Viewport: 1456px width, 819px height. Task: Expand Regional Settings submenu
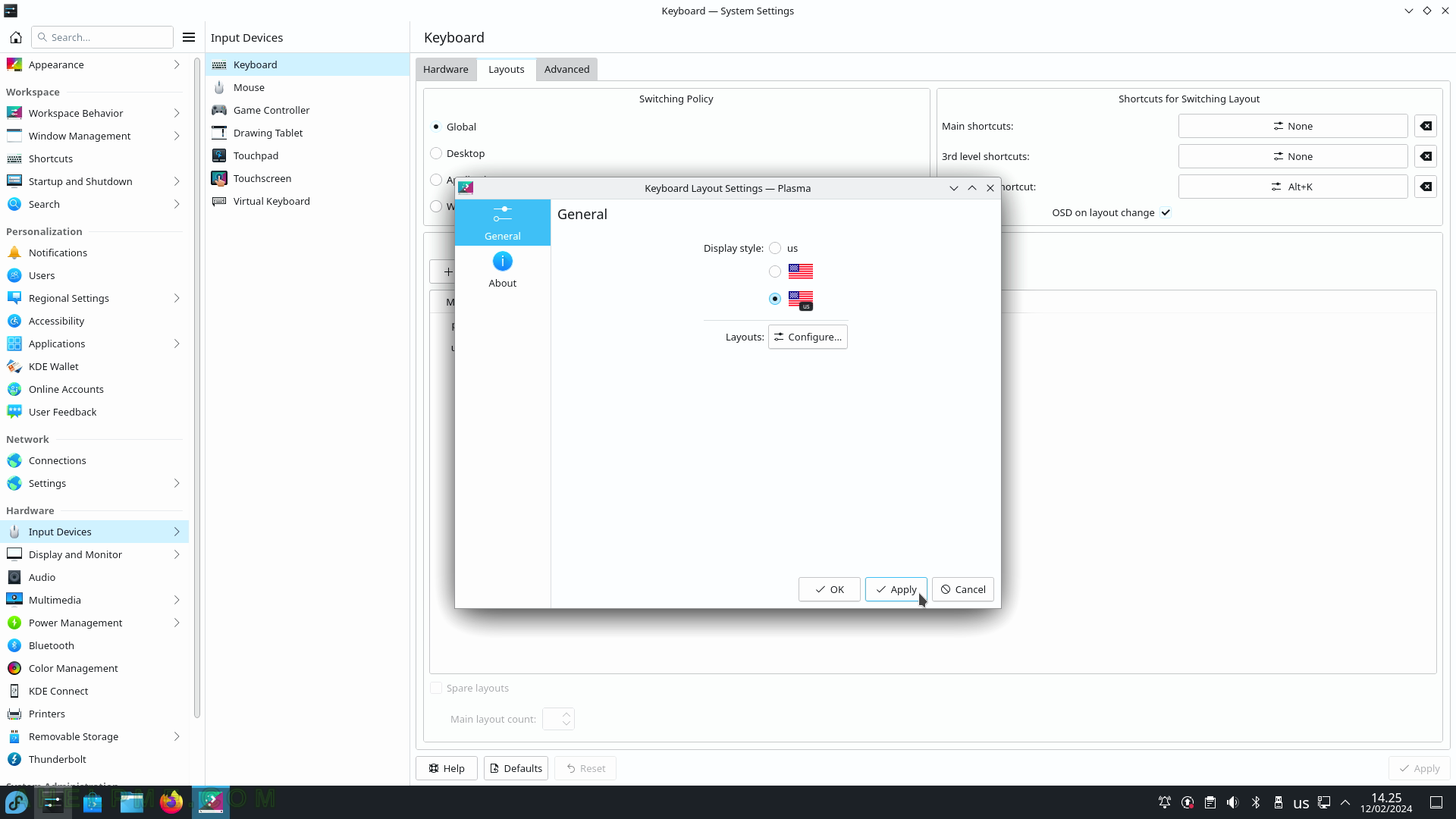(177, 298)
